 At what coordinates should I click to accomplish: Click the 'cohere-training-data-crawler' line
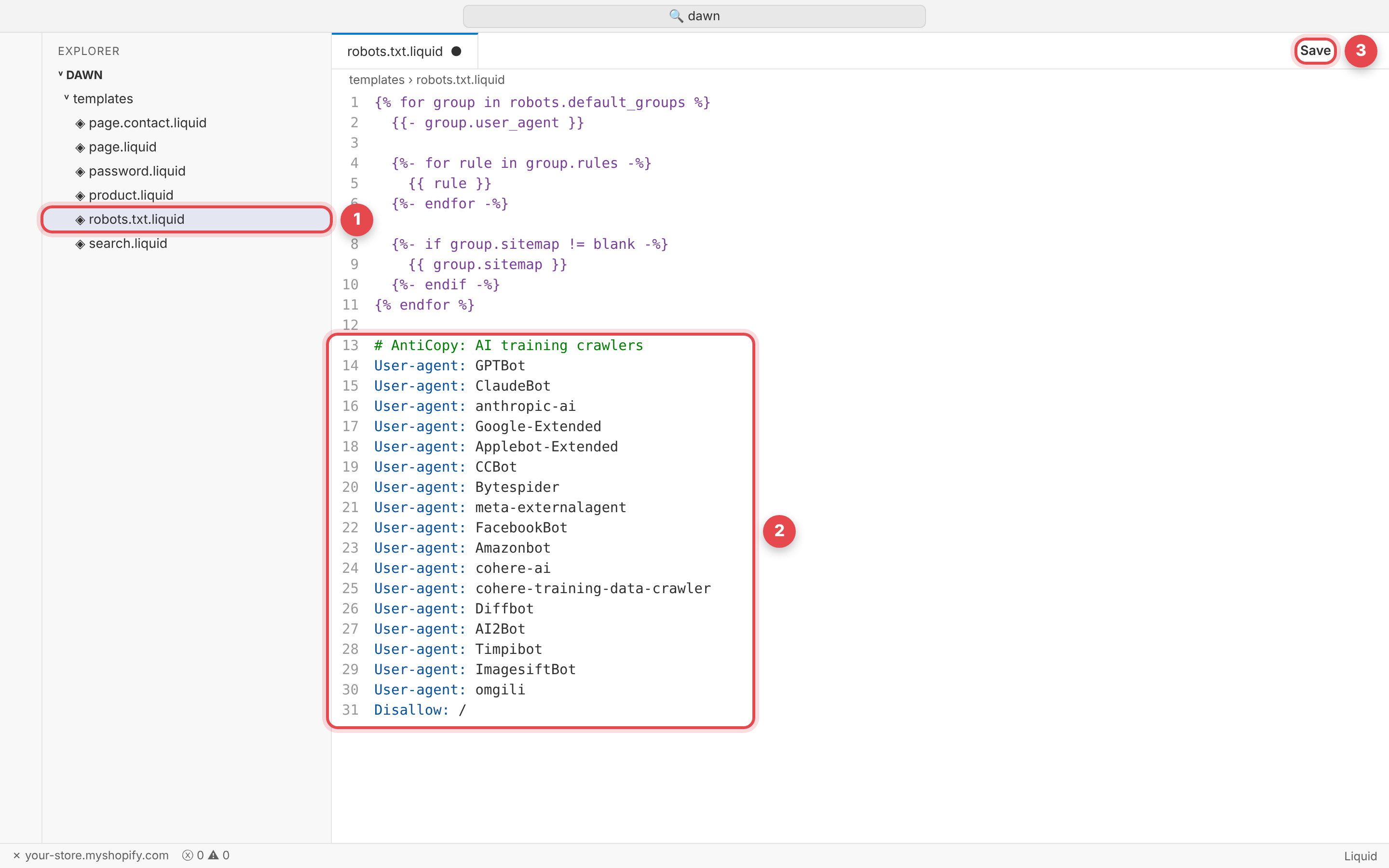[543, 588]
